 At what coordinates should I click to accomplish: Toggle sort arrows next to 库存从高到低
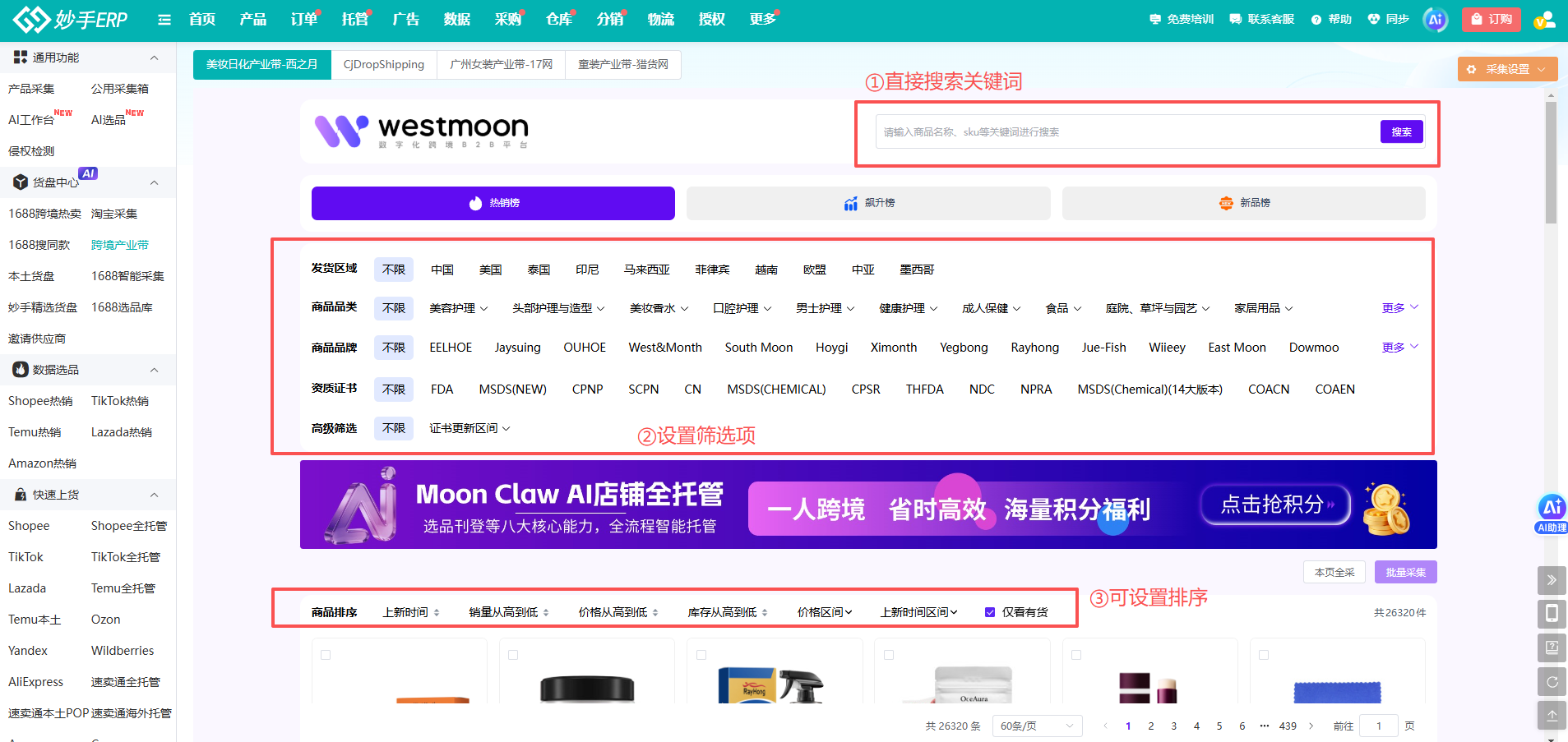(x=765, y=613)
